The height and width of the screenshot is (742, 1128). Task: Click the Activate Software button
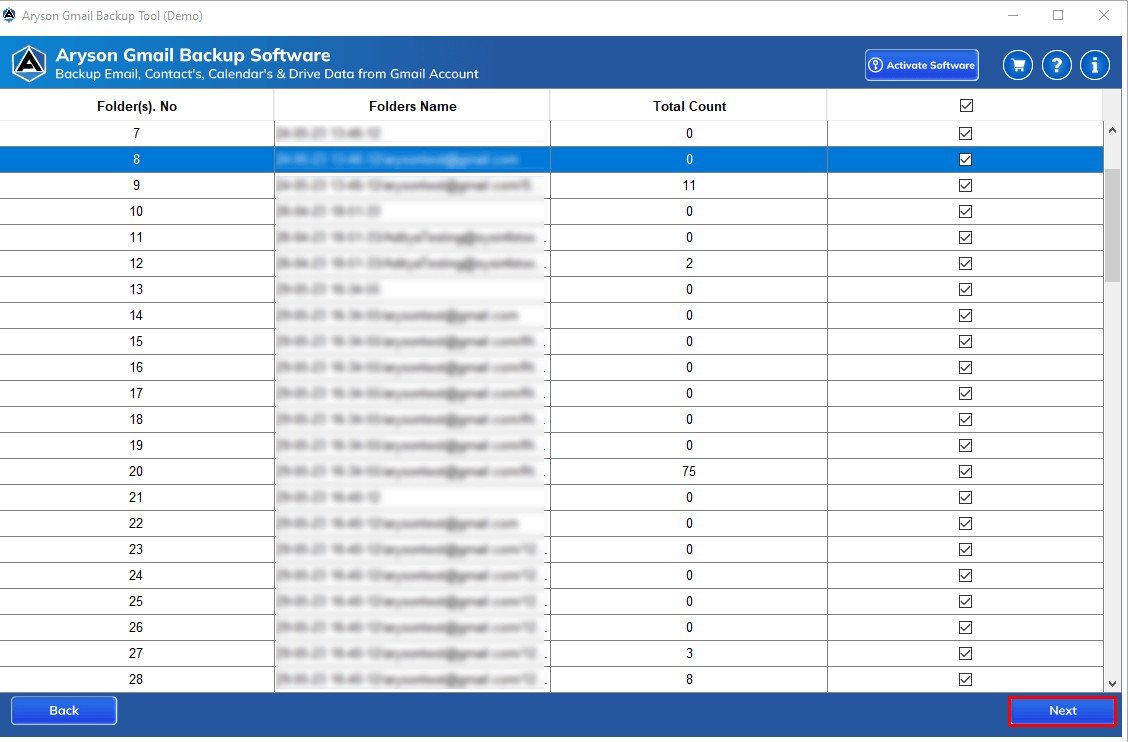pyautogui.click(x=922, y=65)
